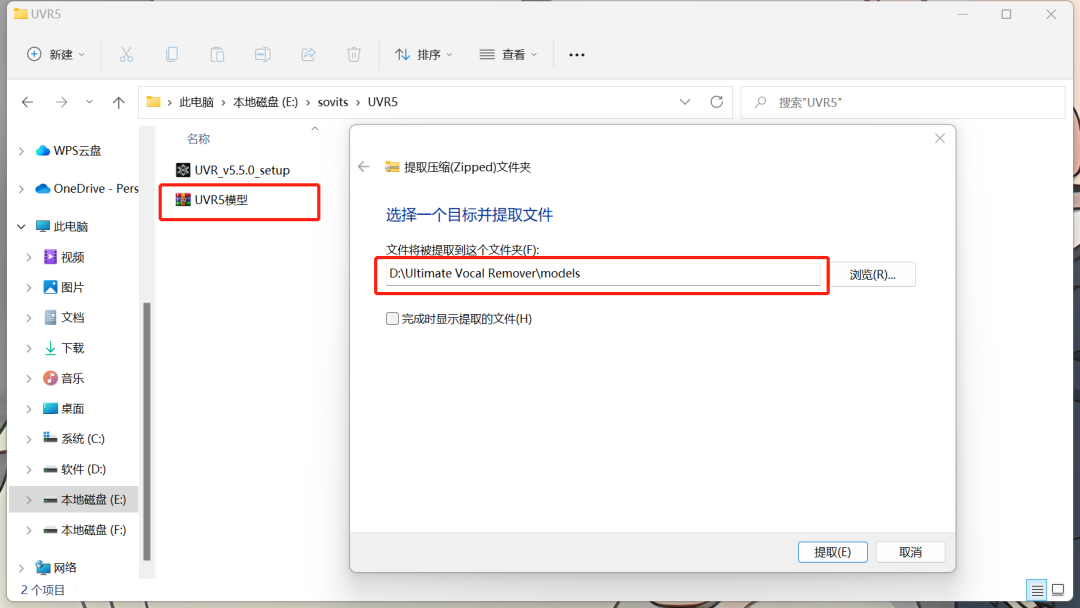The height and width of the screenshot is (608, 1080).
Task: Click the Cut scissors icon in toolbar
Action: [126, 54]
